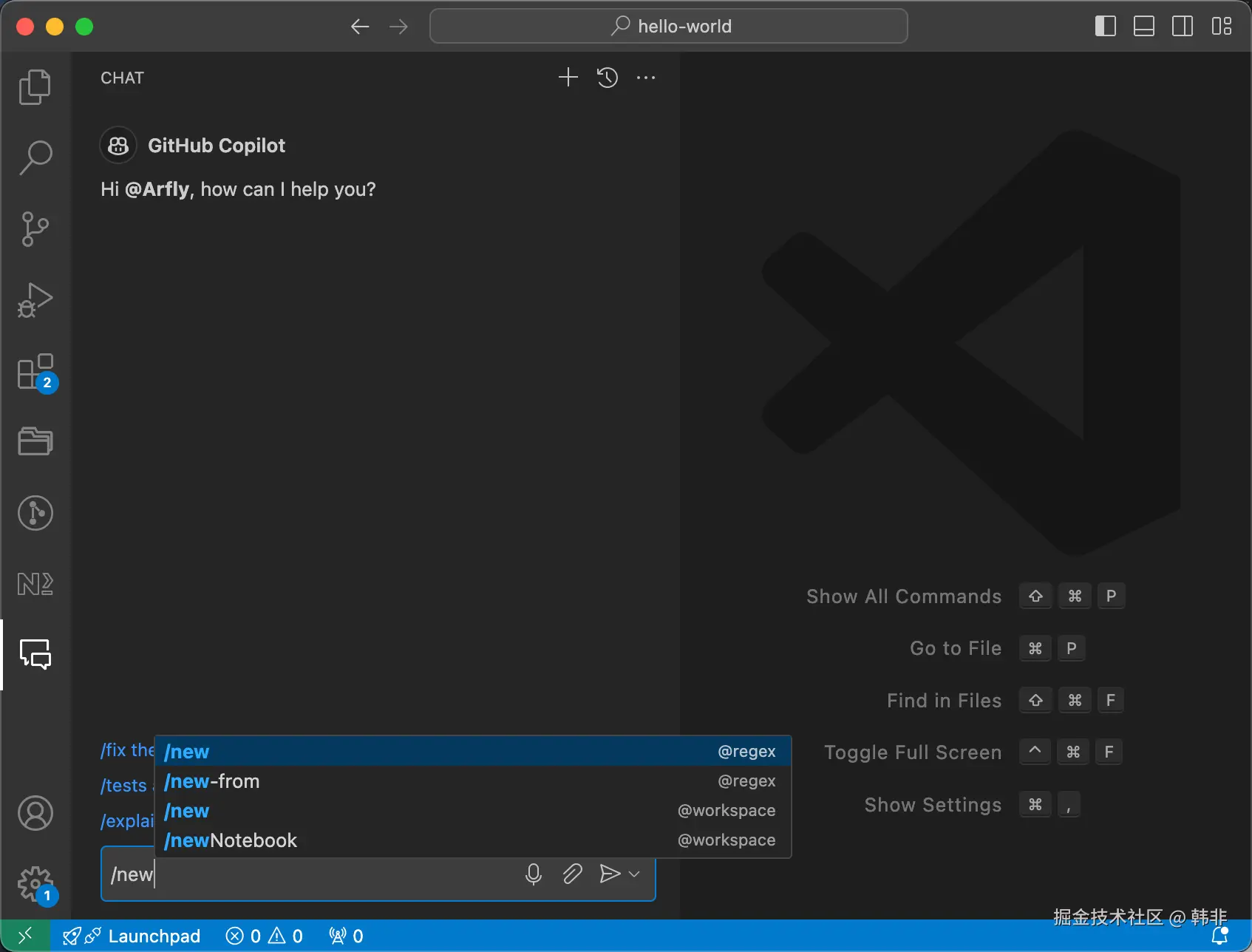Open notifications bell in status bar
The height and width of the screenshot is (952, 1252).
pos(1220,936)
